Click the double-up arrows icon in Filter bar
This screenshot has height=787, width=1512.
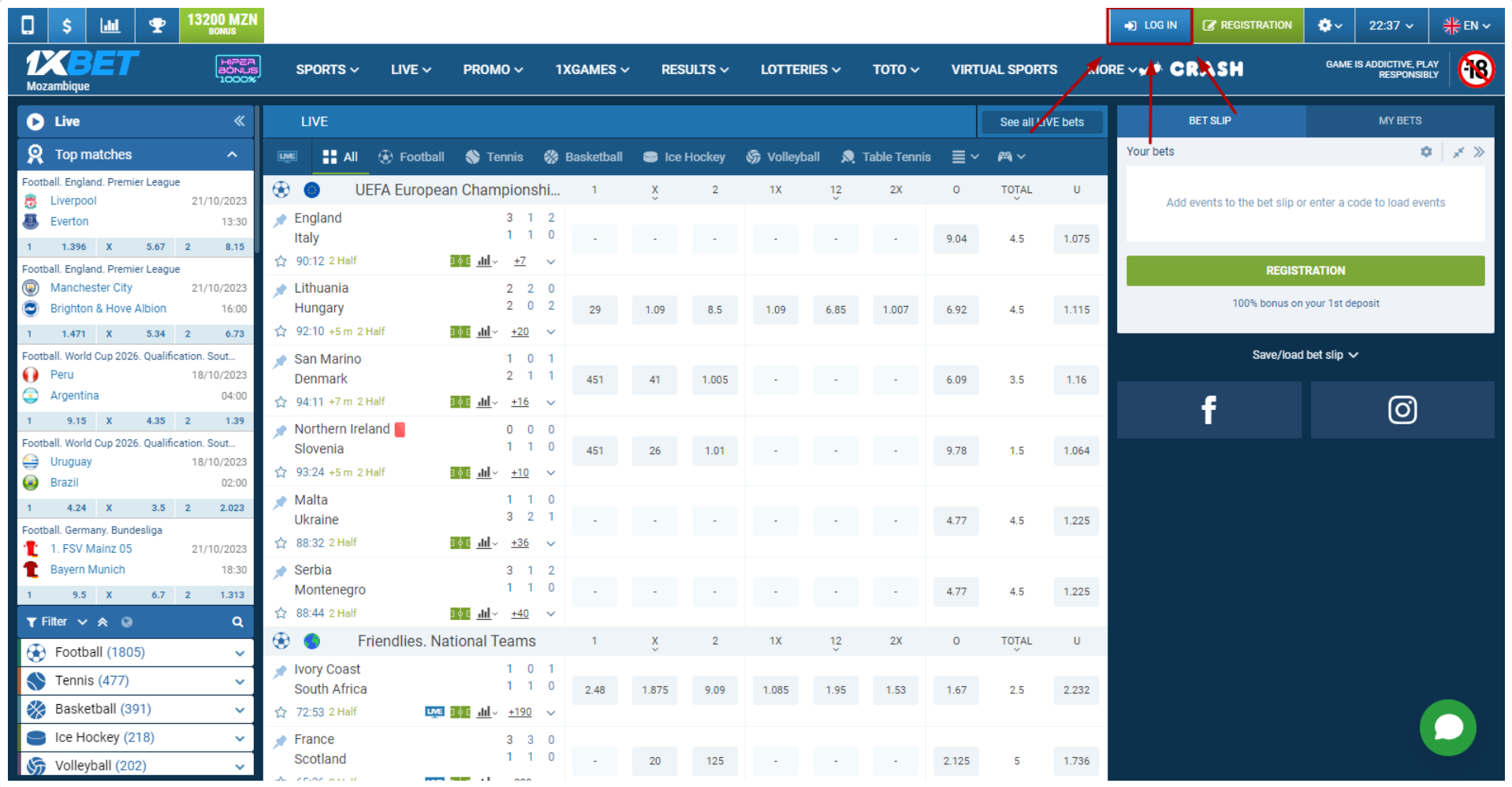(102, 622)
